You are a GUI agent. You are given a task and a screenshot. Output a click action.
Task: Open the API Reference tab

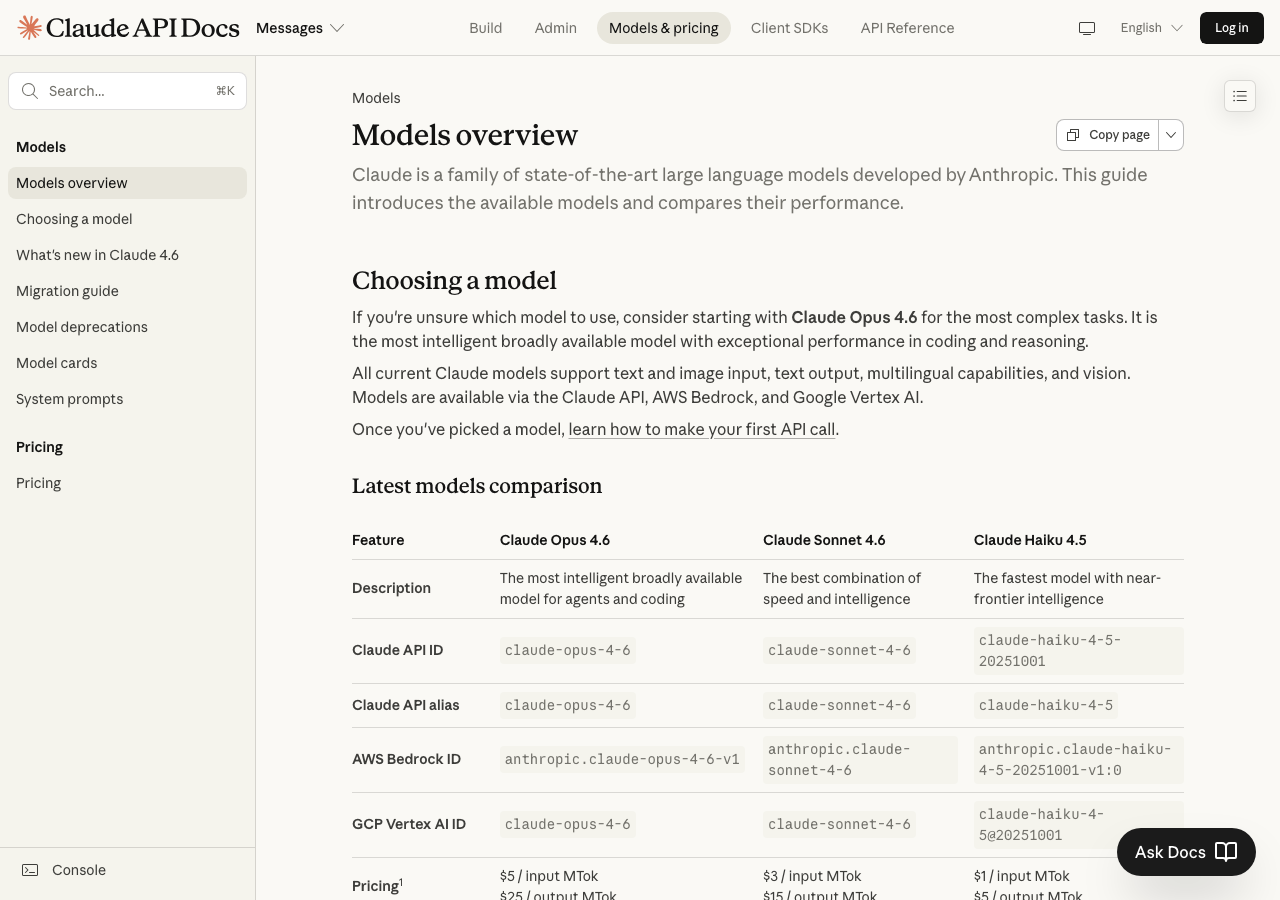[x=907, y=28]
